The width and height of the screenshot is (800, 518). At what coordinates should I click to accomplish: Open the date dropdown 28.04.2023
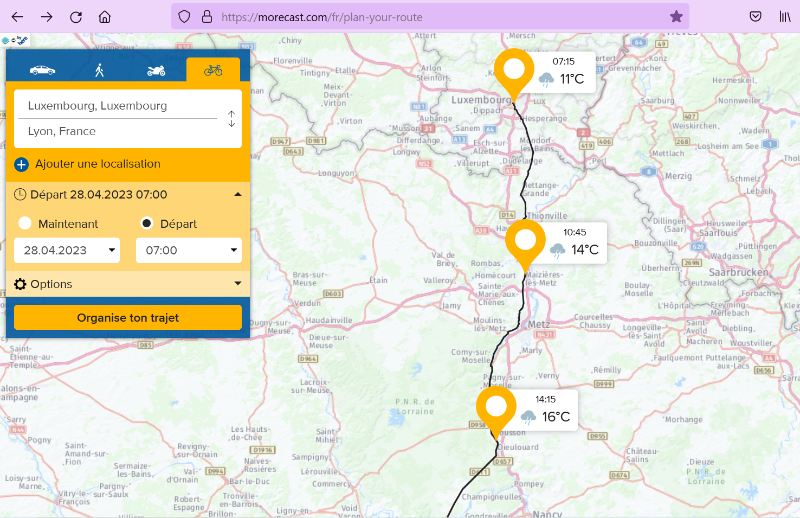click(x=67, y=250)
